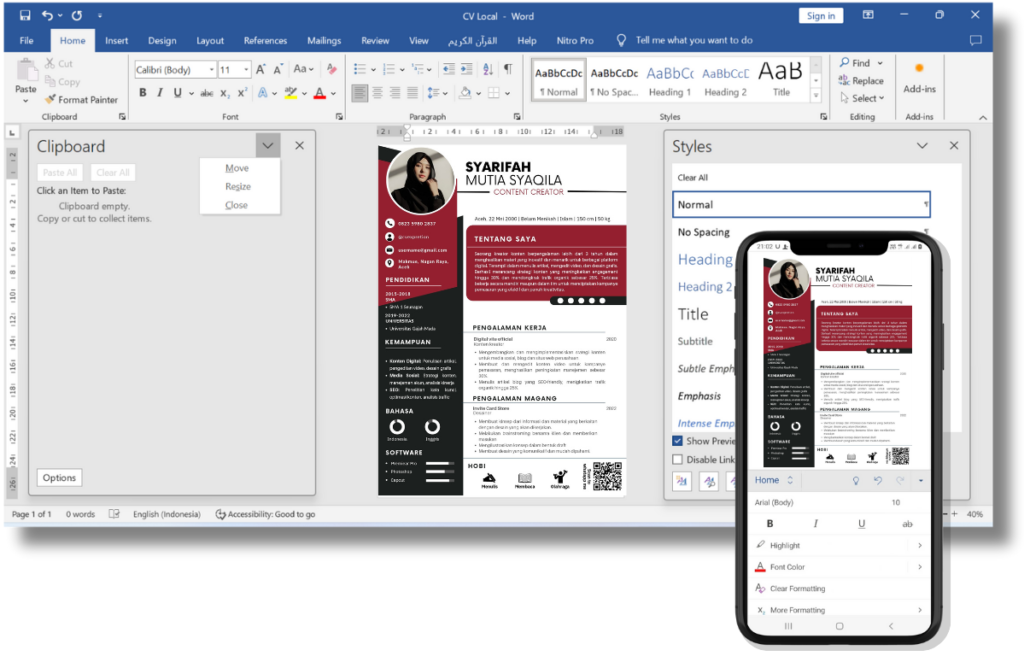This screenshot has height=656, width=1024.
Task: Toggle Superscript in the Font group
Action: pyautogui.click(x=242, y=93)
